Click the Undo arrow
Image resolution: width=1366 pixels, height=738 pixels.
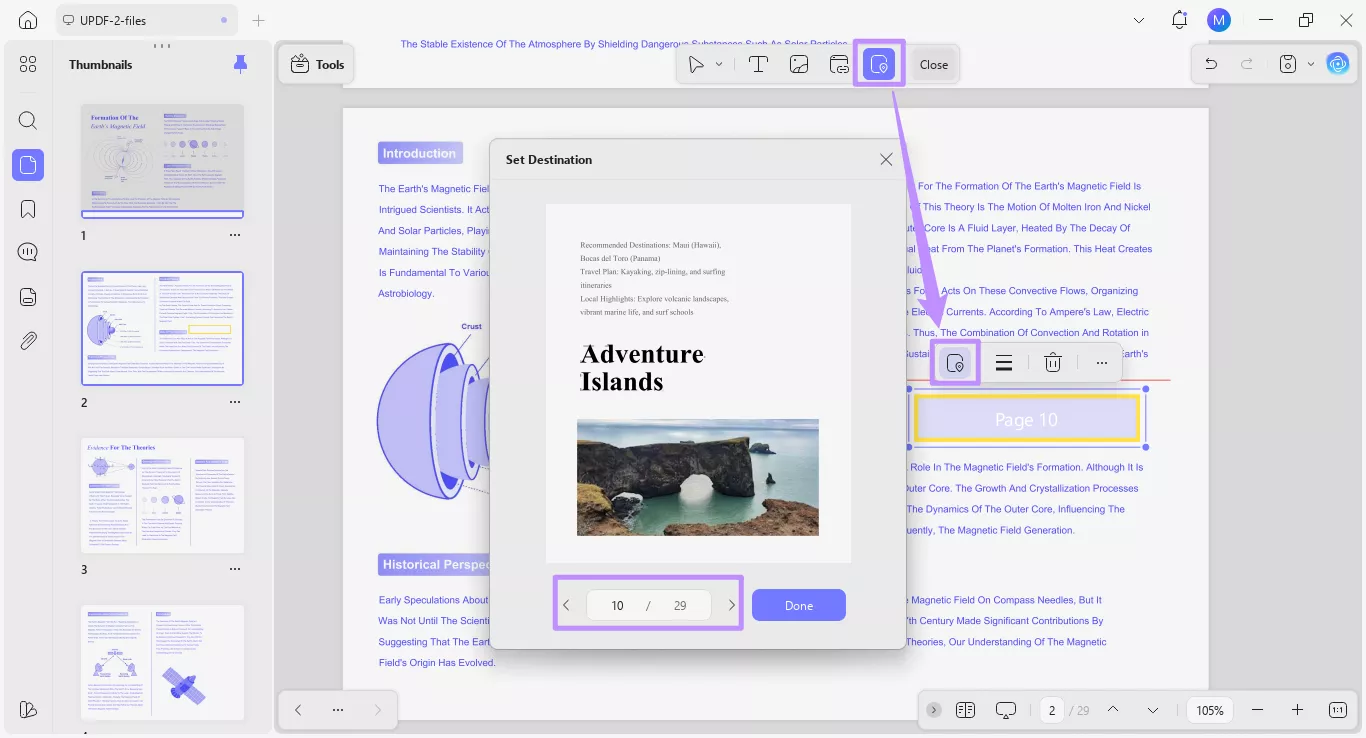pos(1210,63)
